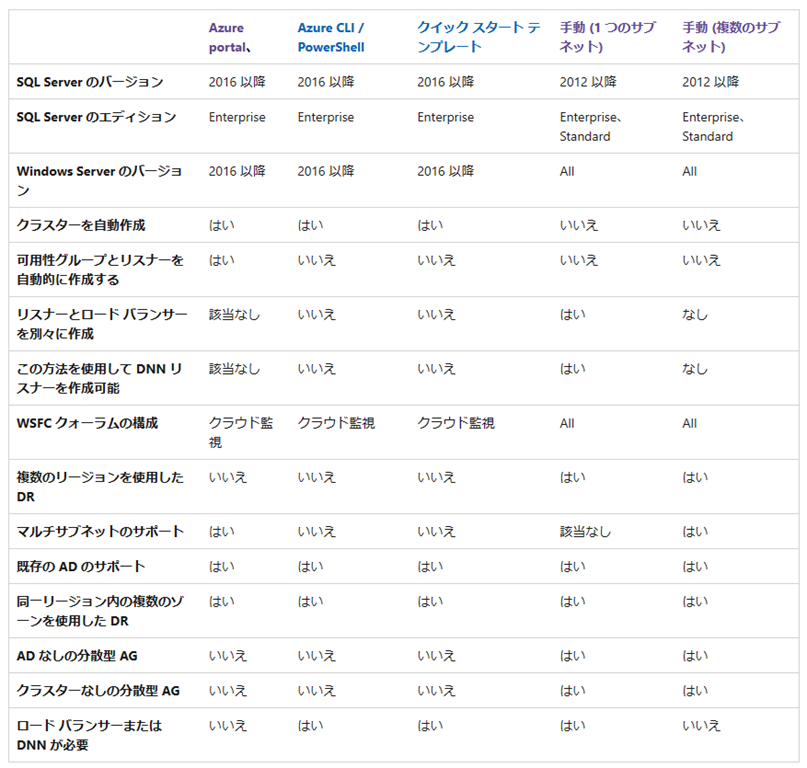Screen dimensions: 807x768
Task: Select the row label '既存の AD のサポート'
Action: [81, 566]
